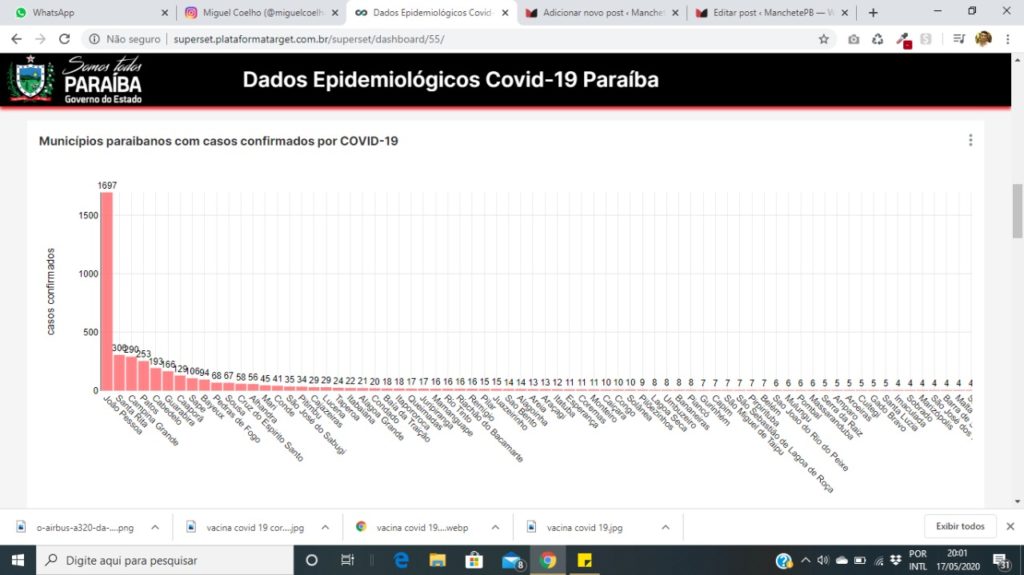Open a new browser tab
This screenshot has height=575, width=1024.
(872, 12)
